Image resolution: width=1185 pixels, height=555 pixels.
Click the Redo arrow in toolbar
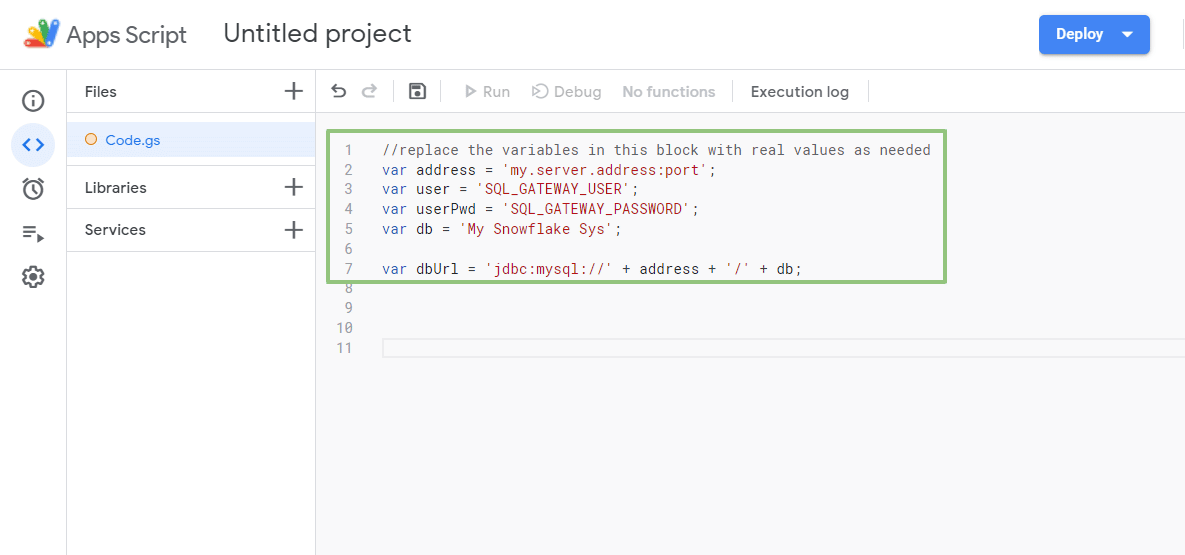369,92
